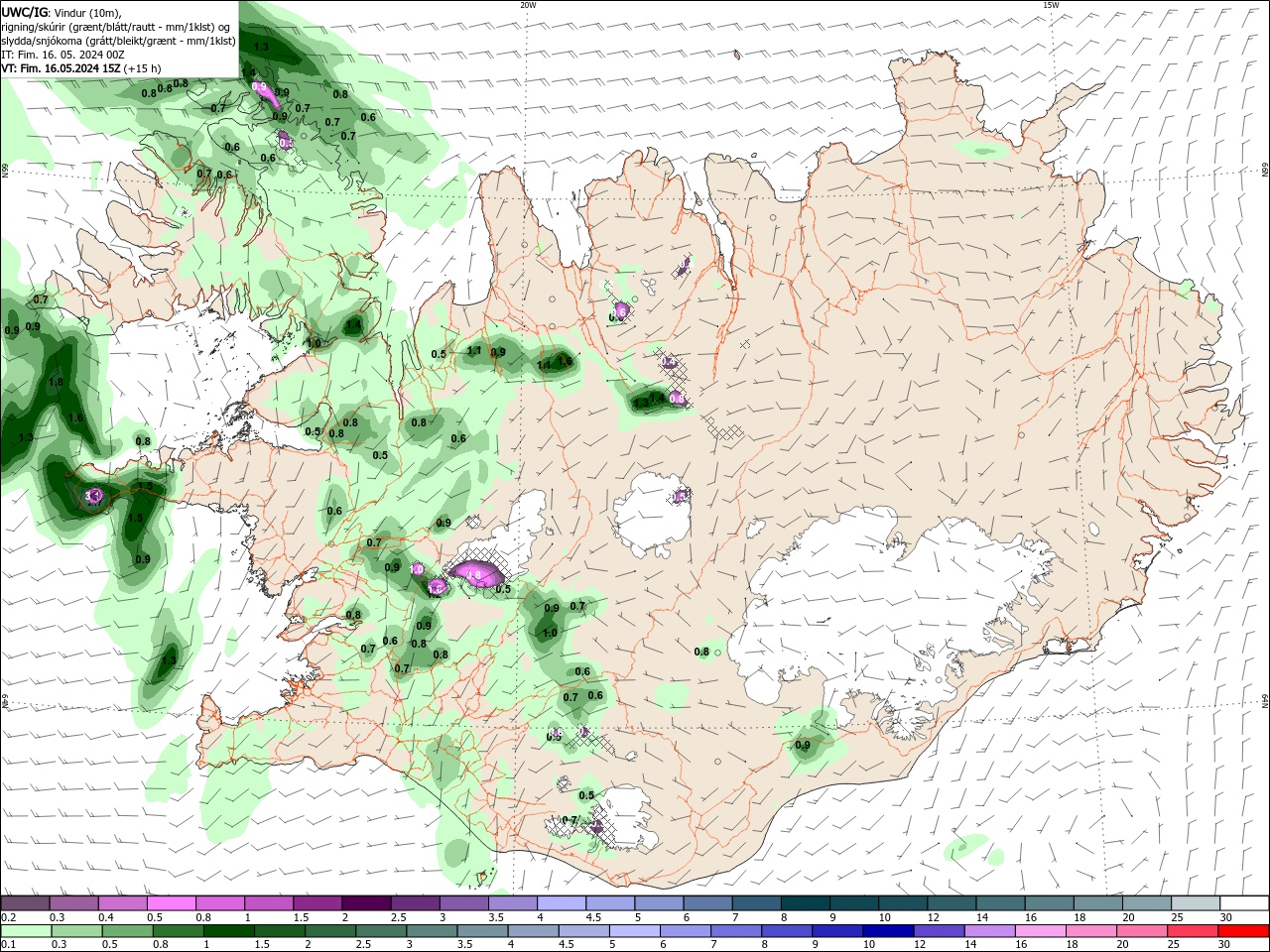This screenshot has height=952, width=1270.
Task: Click the '66N' latitude label on right edge
Action: 1265,171
